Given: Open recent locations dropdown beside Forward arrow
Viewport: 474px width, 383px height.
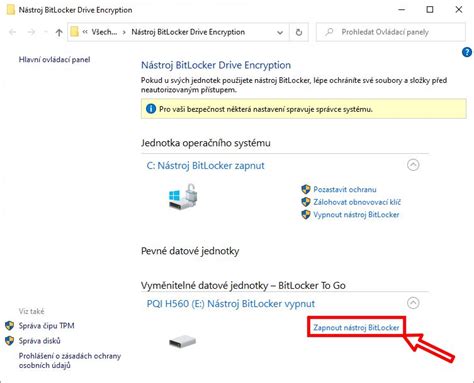Looking at the screenshot, I should [x=45, y=32].
